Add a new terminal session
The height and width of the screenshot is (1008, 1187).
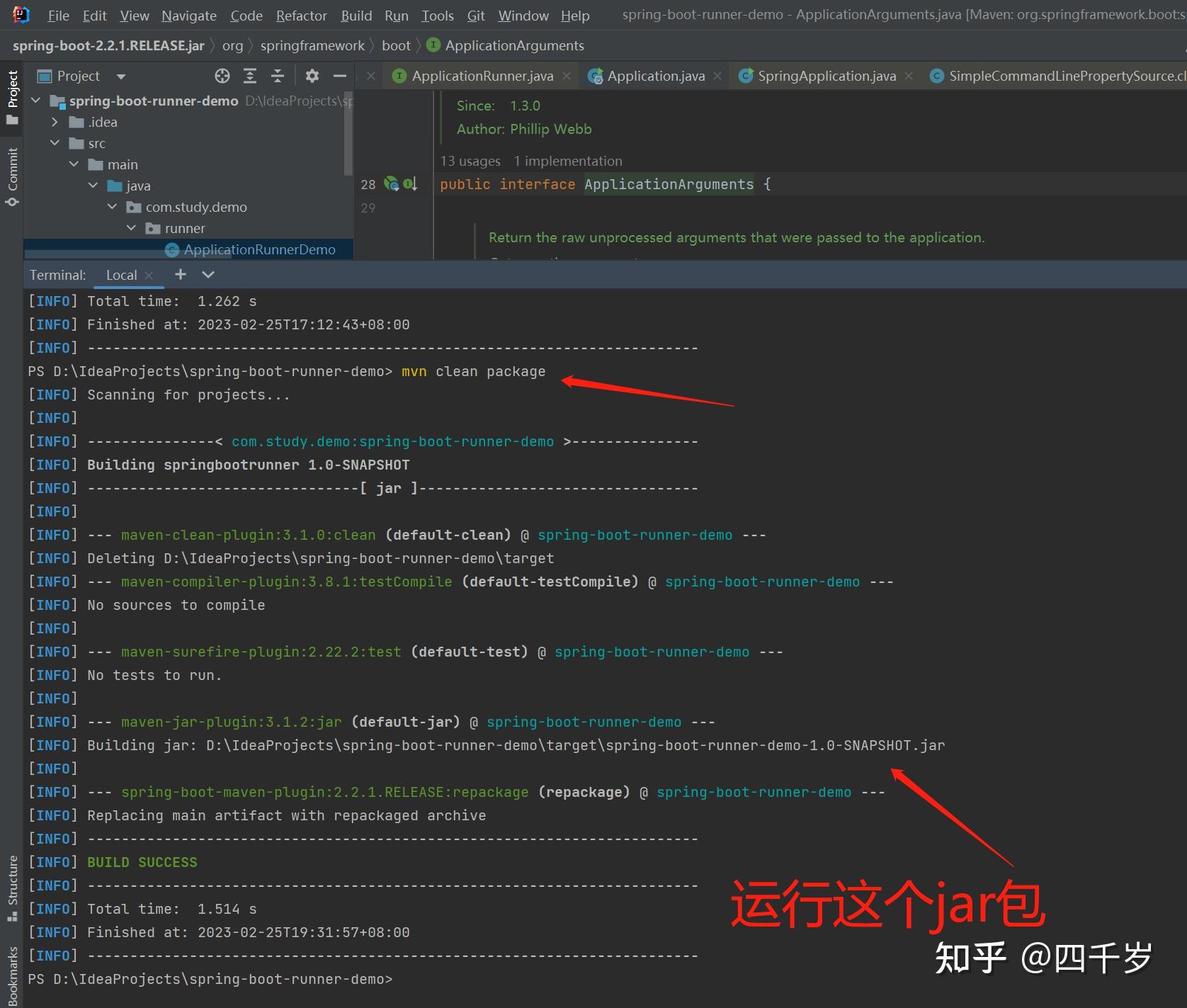coord(181,274)
